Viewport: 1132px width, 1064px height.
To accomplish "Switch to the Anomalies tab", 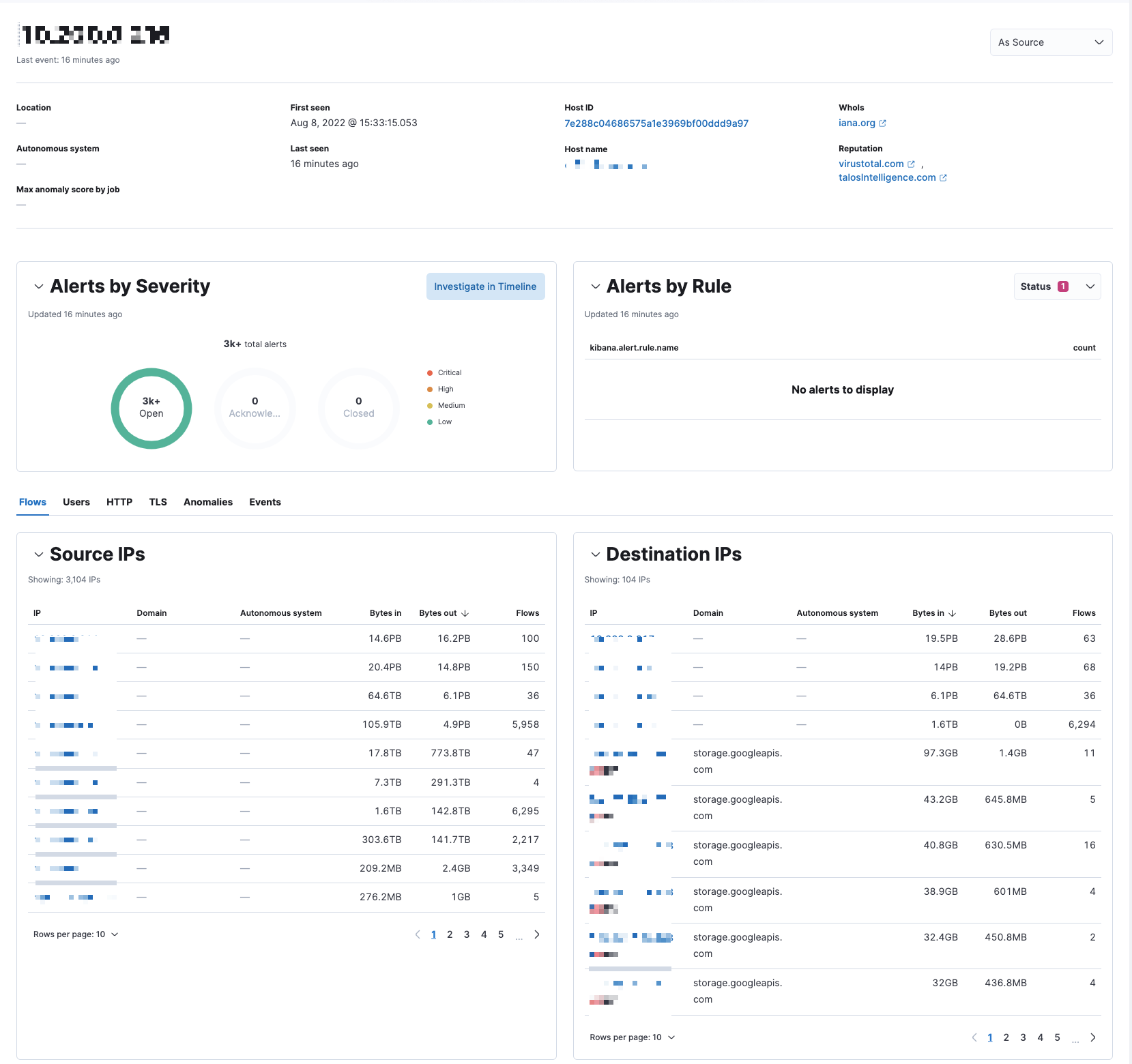I will (x=207, y=502).
